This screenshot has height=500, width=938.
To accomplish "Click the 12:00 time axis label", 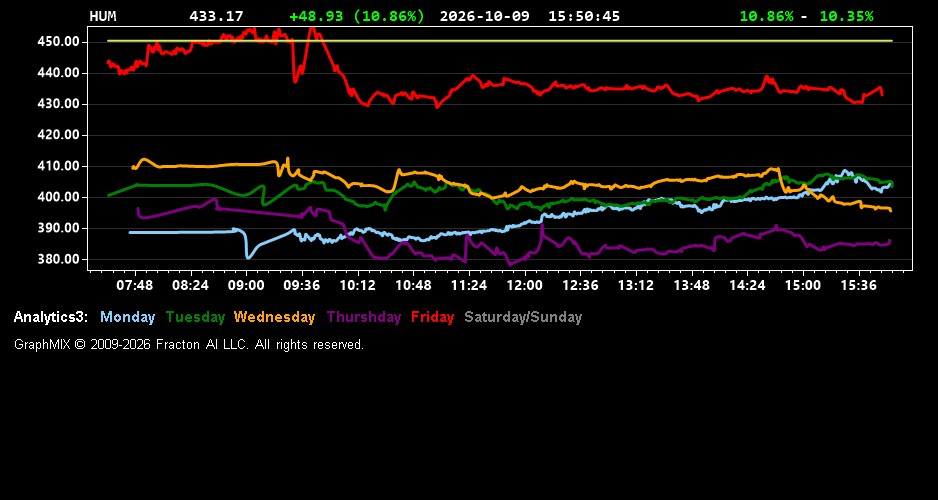I will (525, 285).
